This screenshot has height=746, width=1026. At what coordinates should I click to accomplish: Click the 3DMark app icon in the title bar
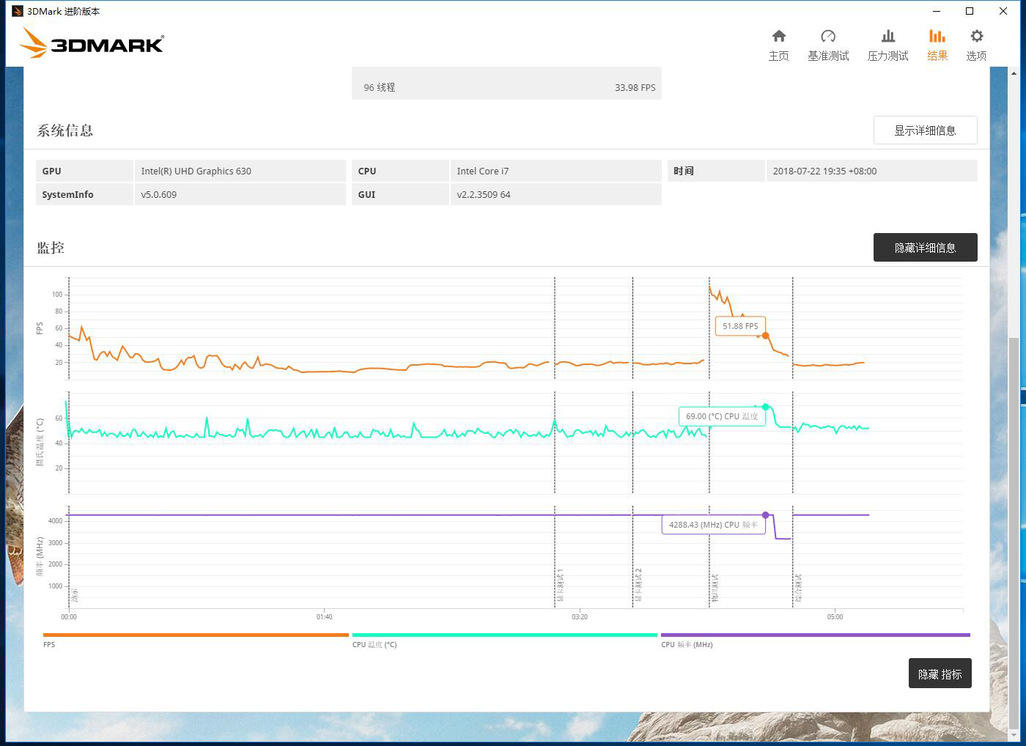pos(18,11)
